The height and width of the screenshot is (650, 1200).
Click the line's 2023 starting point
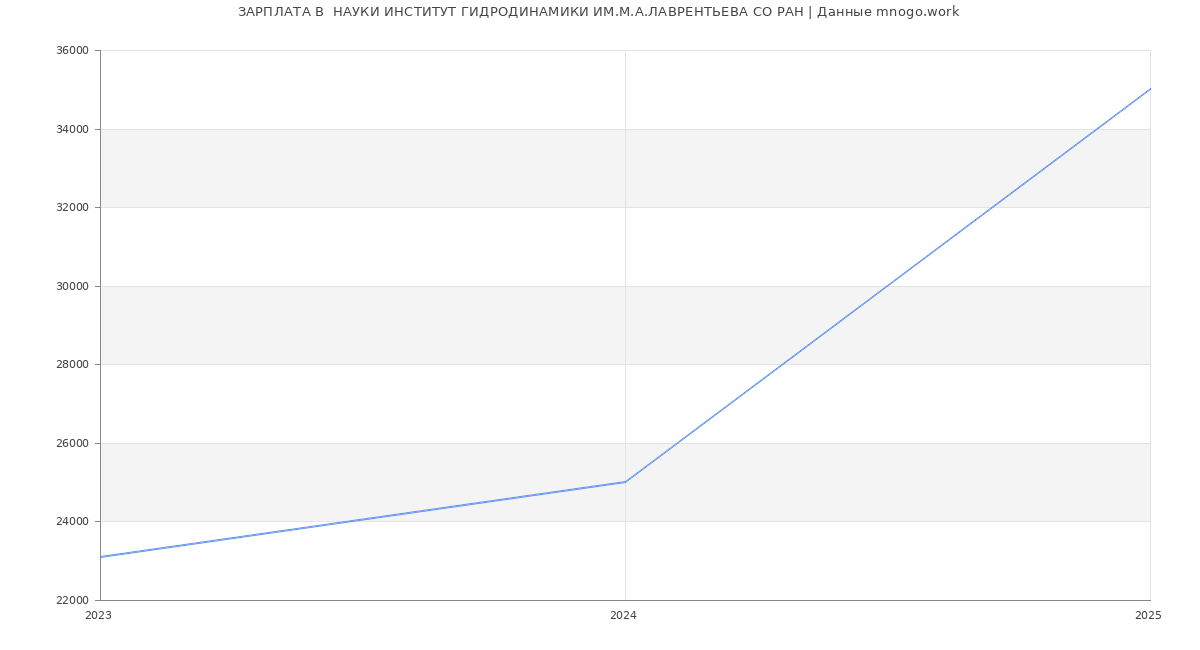(x=100, y=557)
